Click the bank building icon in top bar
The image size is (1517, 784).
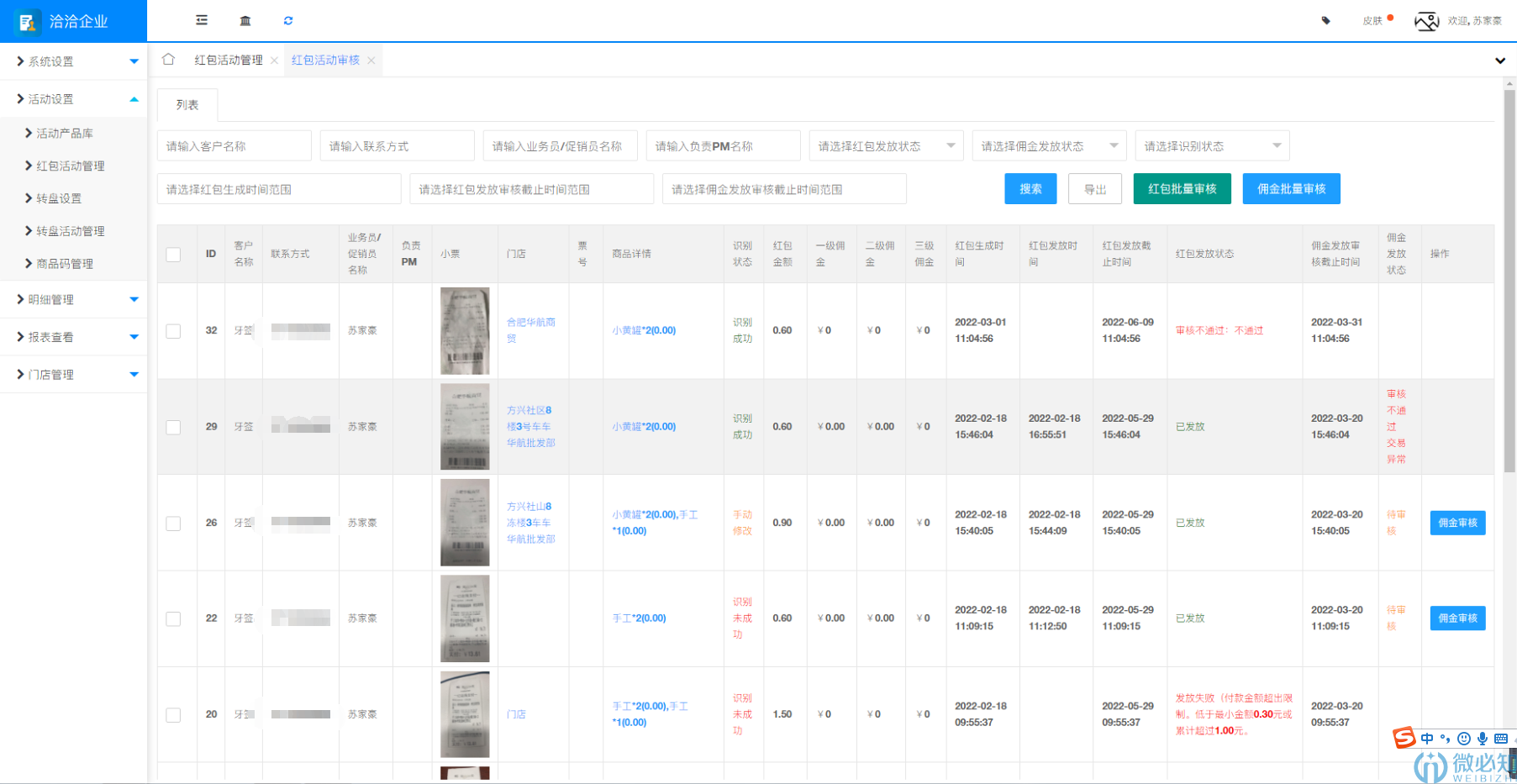click(x=245, y=20)
